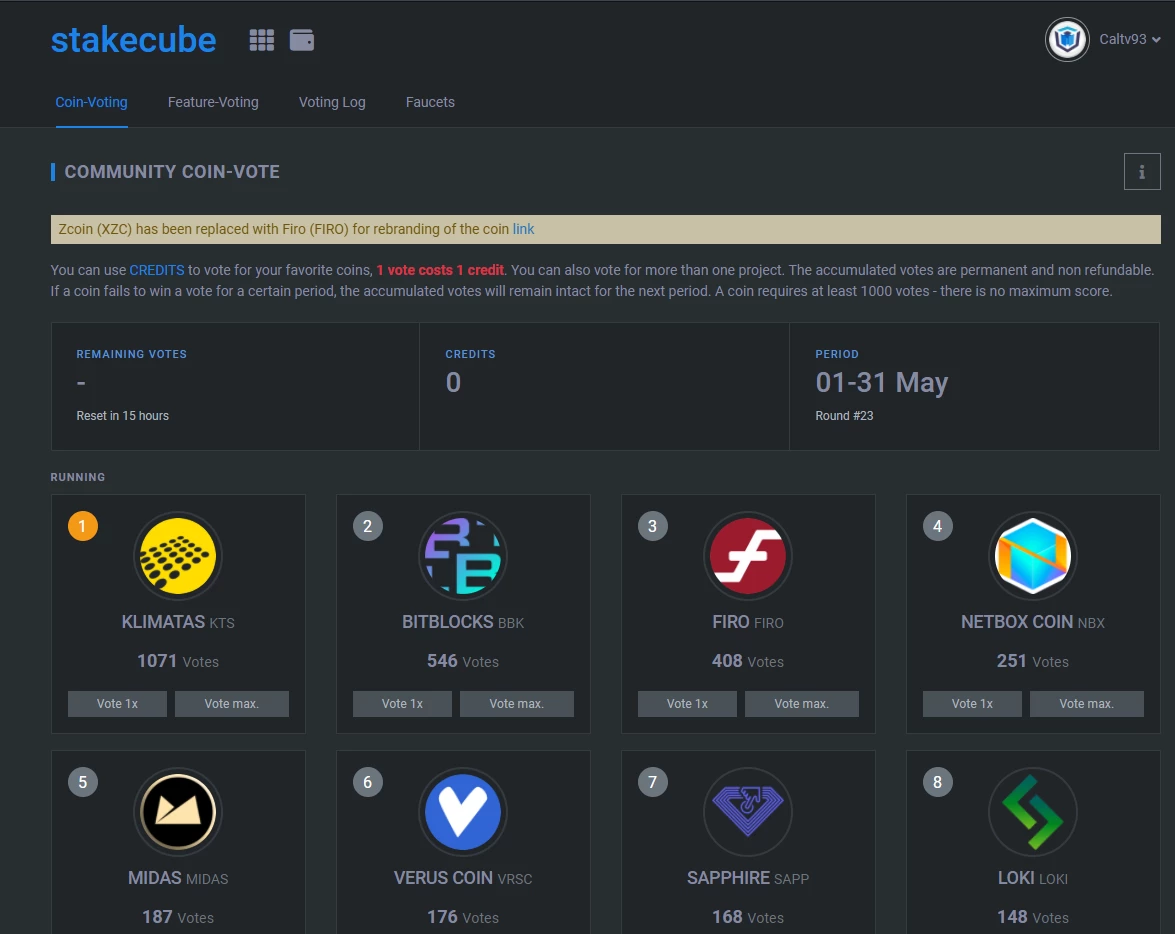Vote 1x for Bitblocks
This screenshot has height=934, width=1175.
(x=402, y=704)
